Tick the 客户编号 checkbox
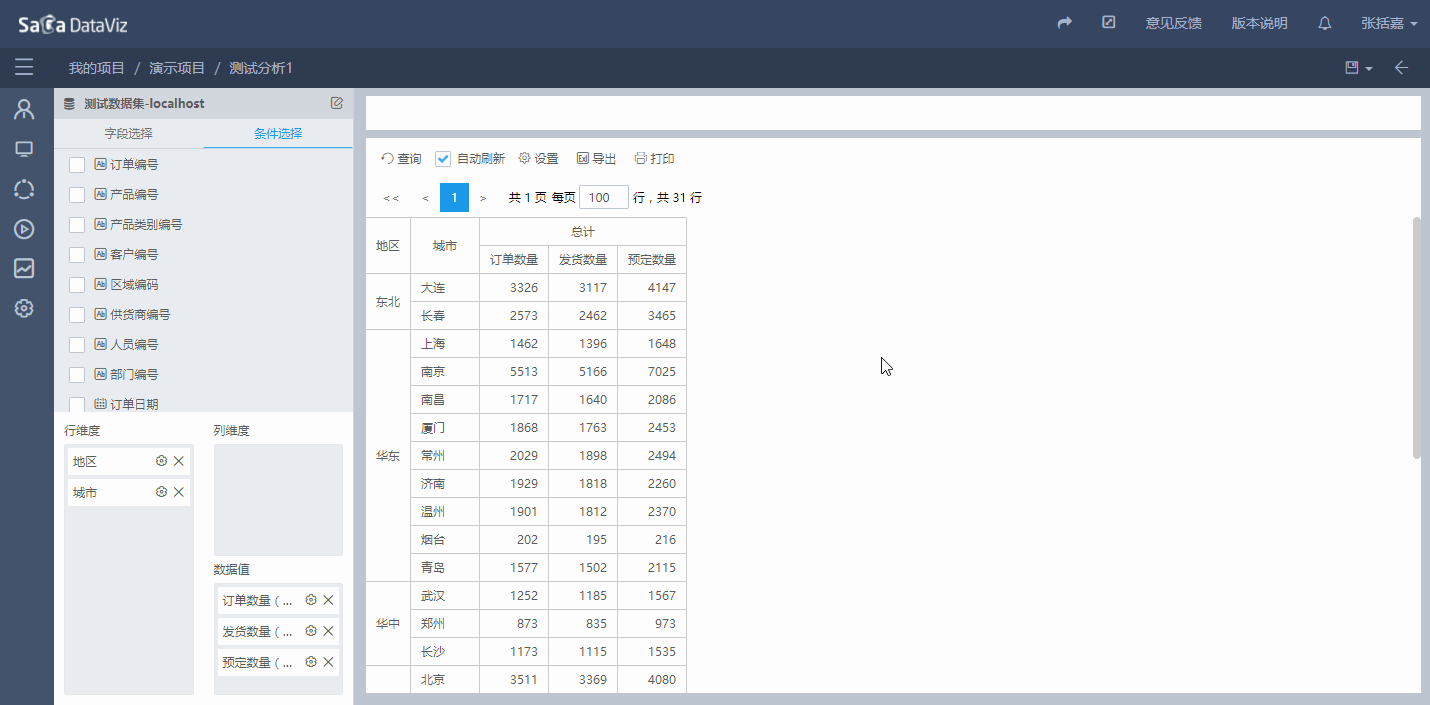The height and width of the screenshot is (705, 1430). point(77,255)
